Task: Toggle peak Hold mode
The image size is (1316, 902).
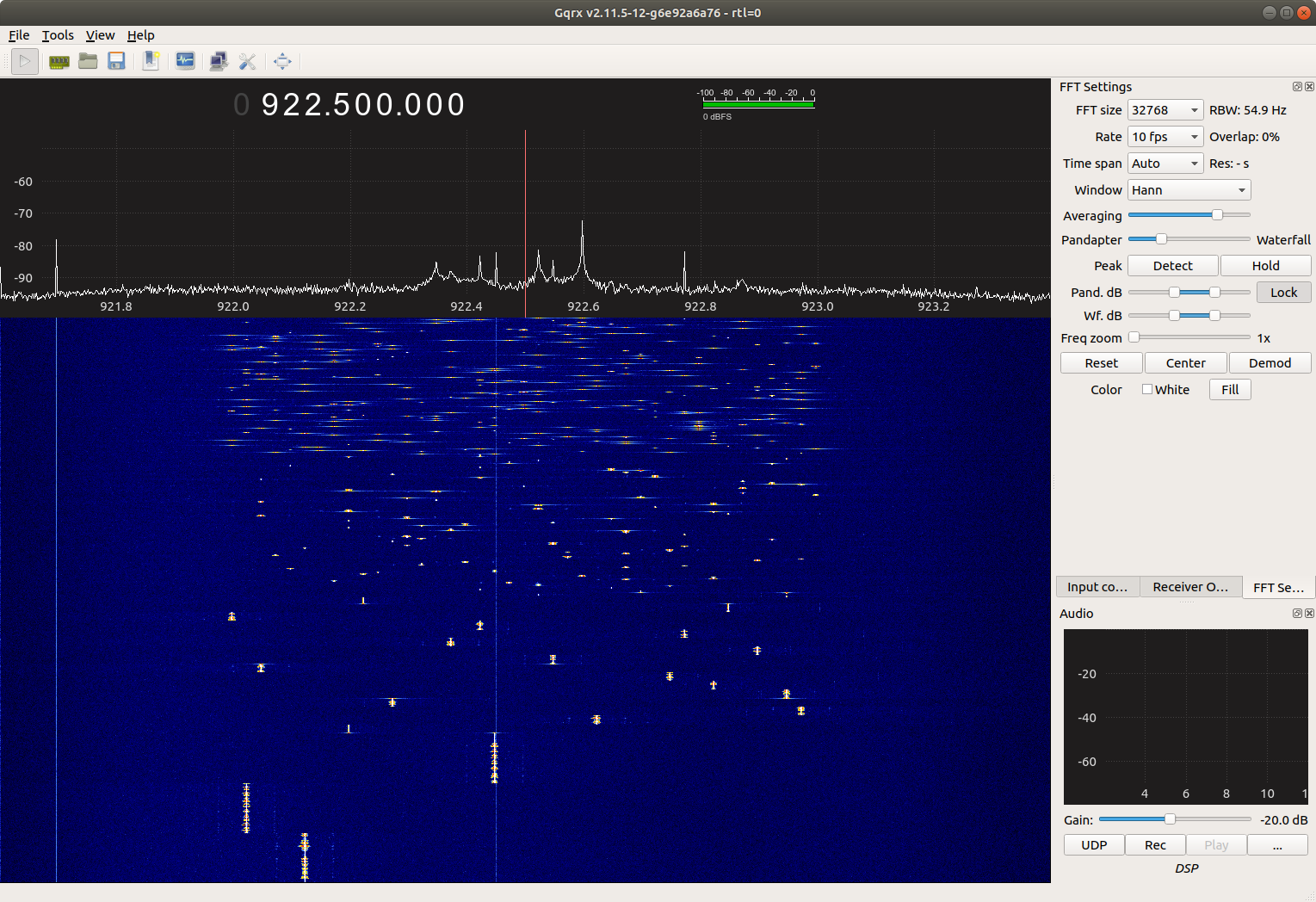Action: 1265,265
